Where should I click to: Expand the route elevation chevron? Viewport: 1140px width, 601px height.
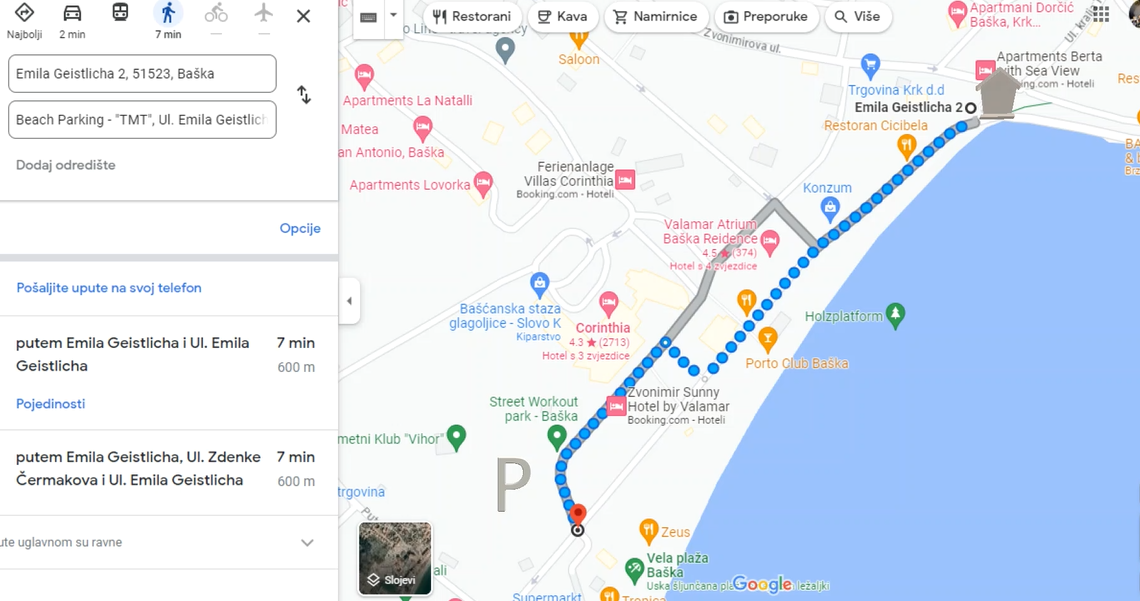[308, 543]
